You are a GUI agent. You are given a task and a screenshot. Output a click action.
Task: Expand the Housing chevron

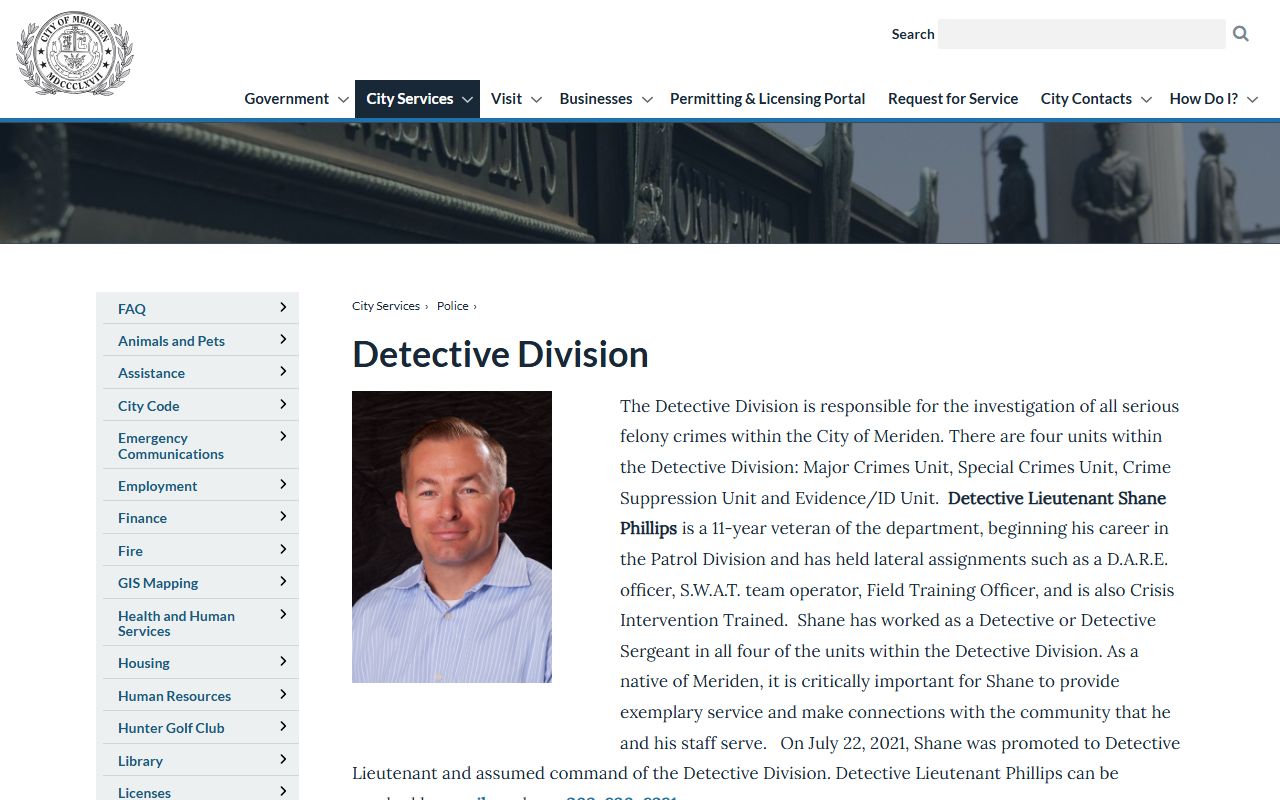pos(283,661)
